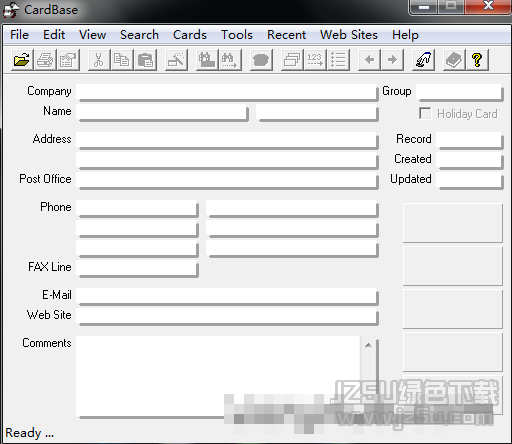Click the open file folder icon
This screenshot has height=444, width=512.
coord(22,60)
